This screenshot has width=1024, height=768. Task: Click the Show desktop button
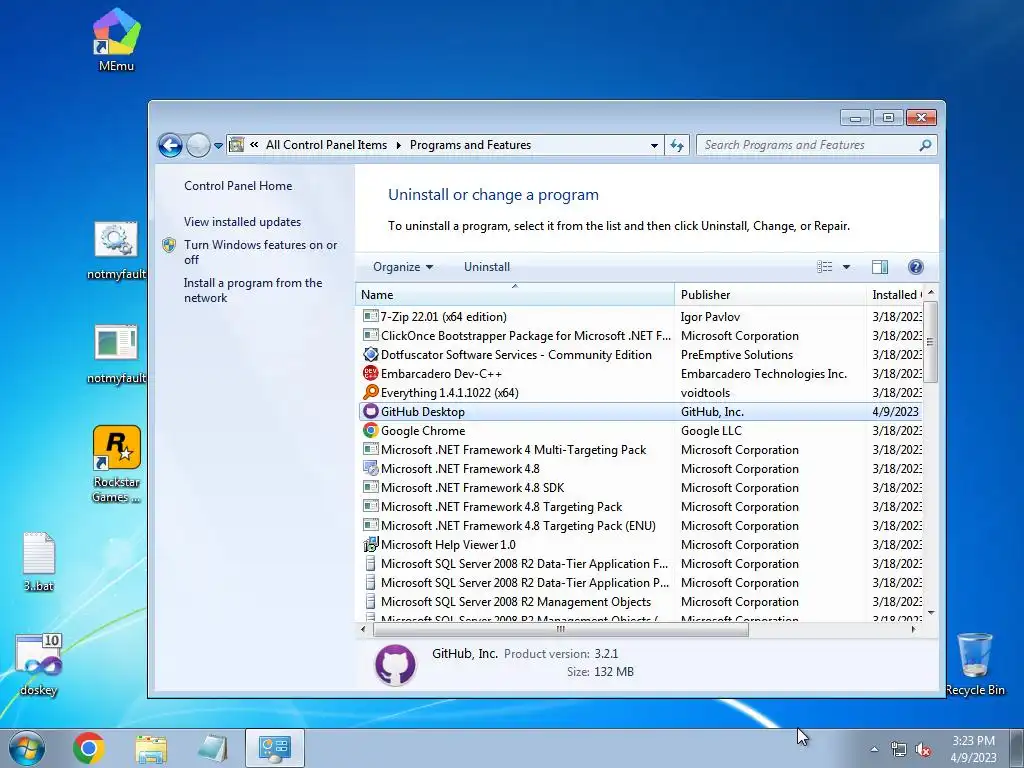pos(1017,748)
